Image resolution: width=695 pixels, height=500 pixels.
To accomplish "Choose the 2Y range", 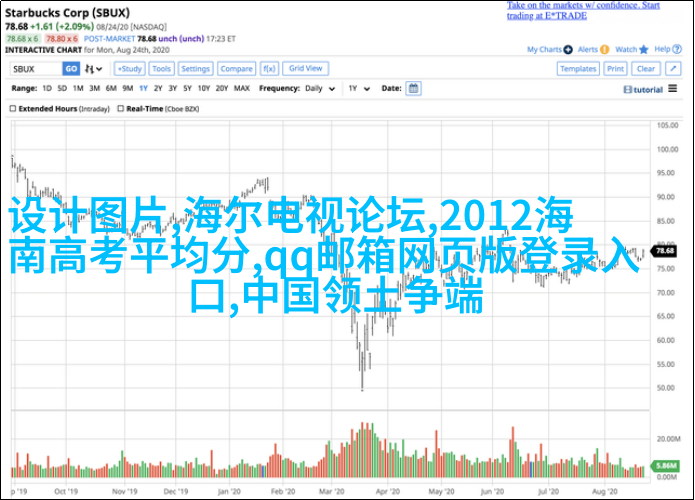I will (158, 89).
